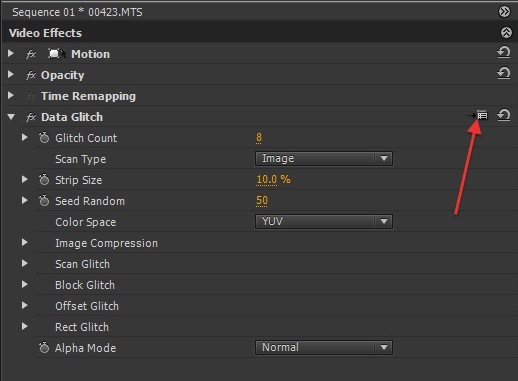Select the Motion effect name
Image resolution: width=518 pixels, height=381 pixels.
(x=90, y=54)
